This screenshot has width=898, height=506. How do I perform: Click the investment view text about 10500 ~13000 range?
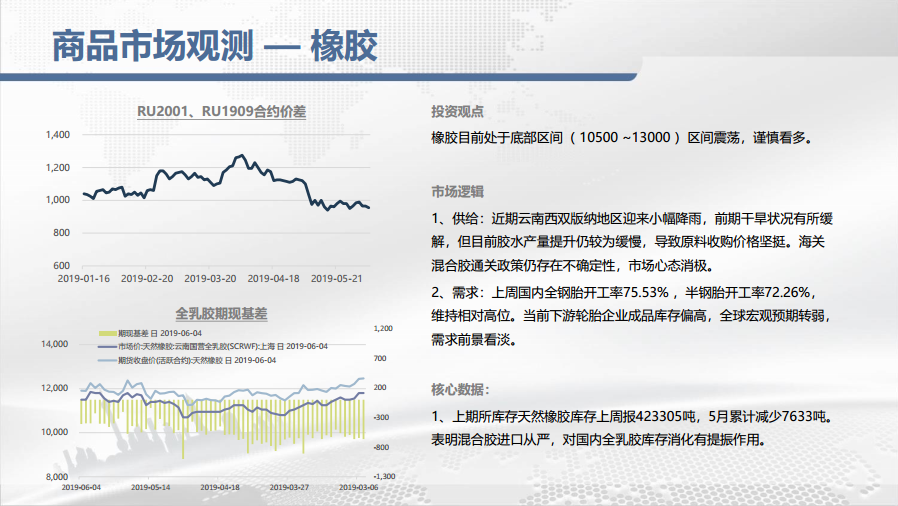pyautogui.click(x=622, y=138)
